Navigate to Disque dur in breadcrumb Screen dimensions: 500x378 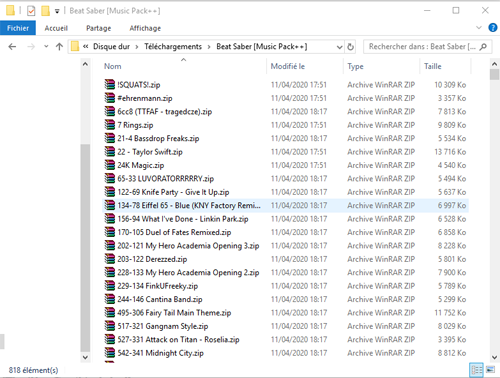[x=111, y=47]
